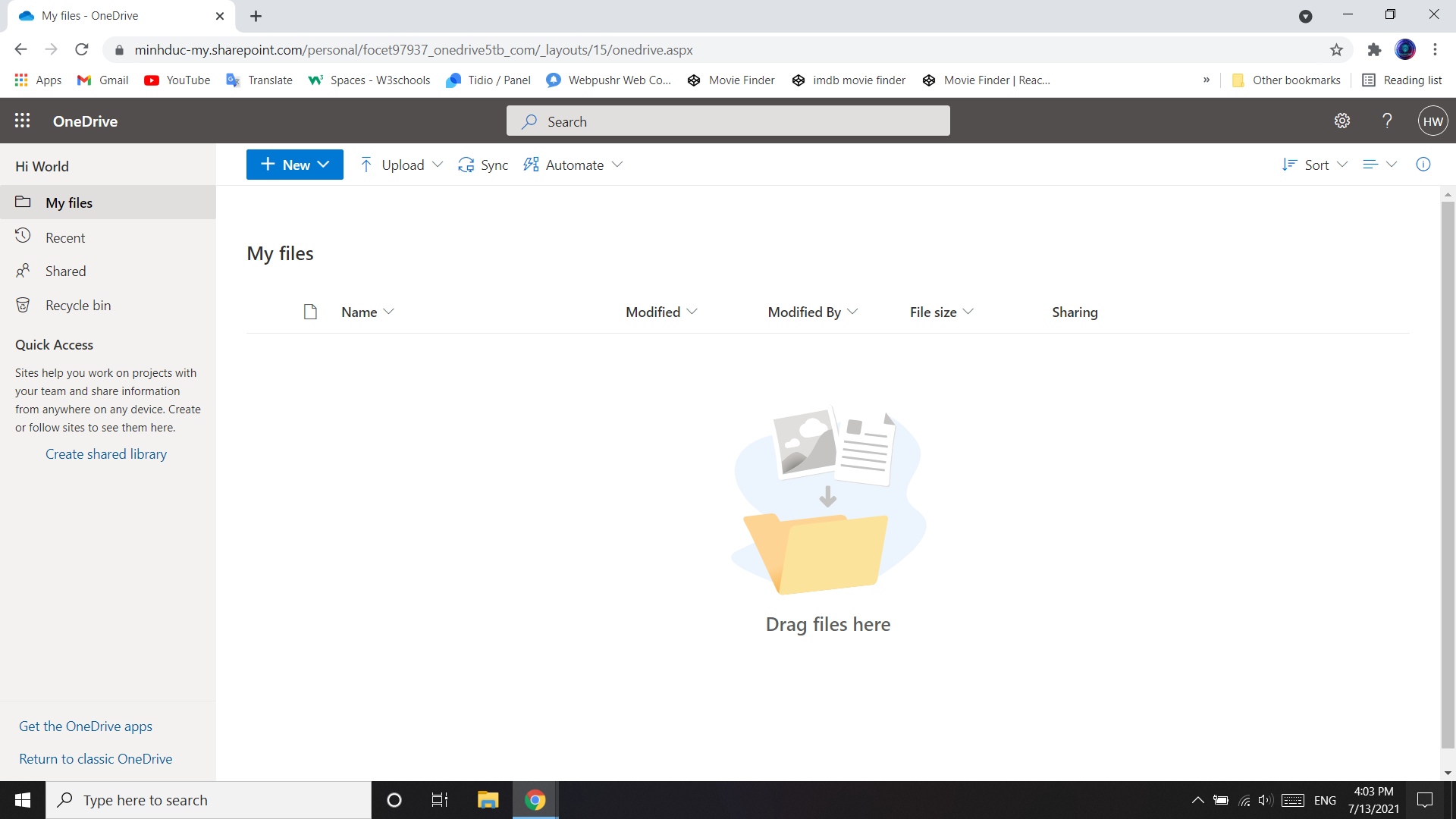
Task: Click the details info icon
Action: click(x=1423, y=165)
